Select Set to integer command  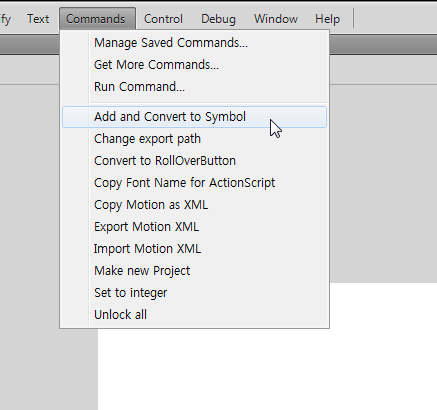(x=195, y=293)
